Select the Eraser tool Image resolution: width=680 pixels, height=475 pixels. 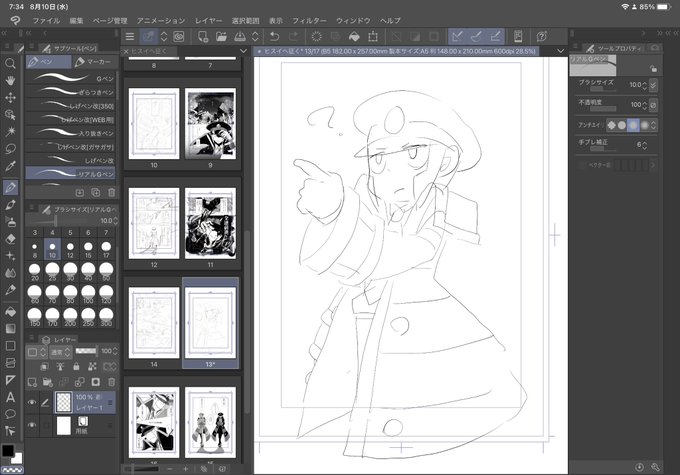pos(10,239)
